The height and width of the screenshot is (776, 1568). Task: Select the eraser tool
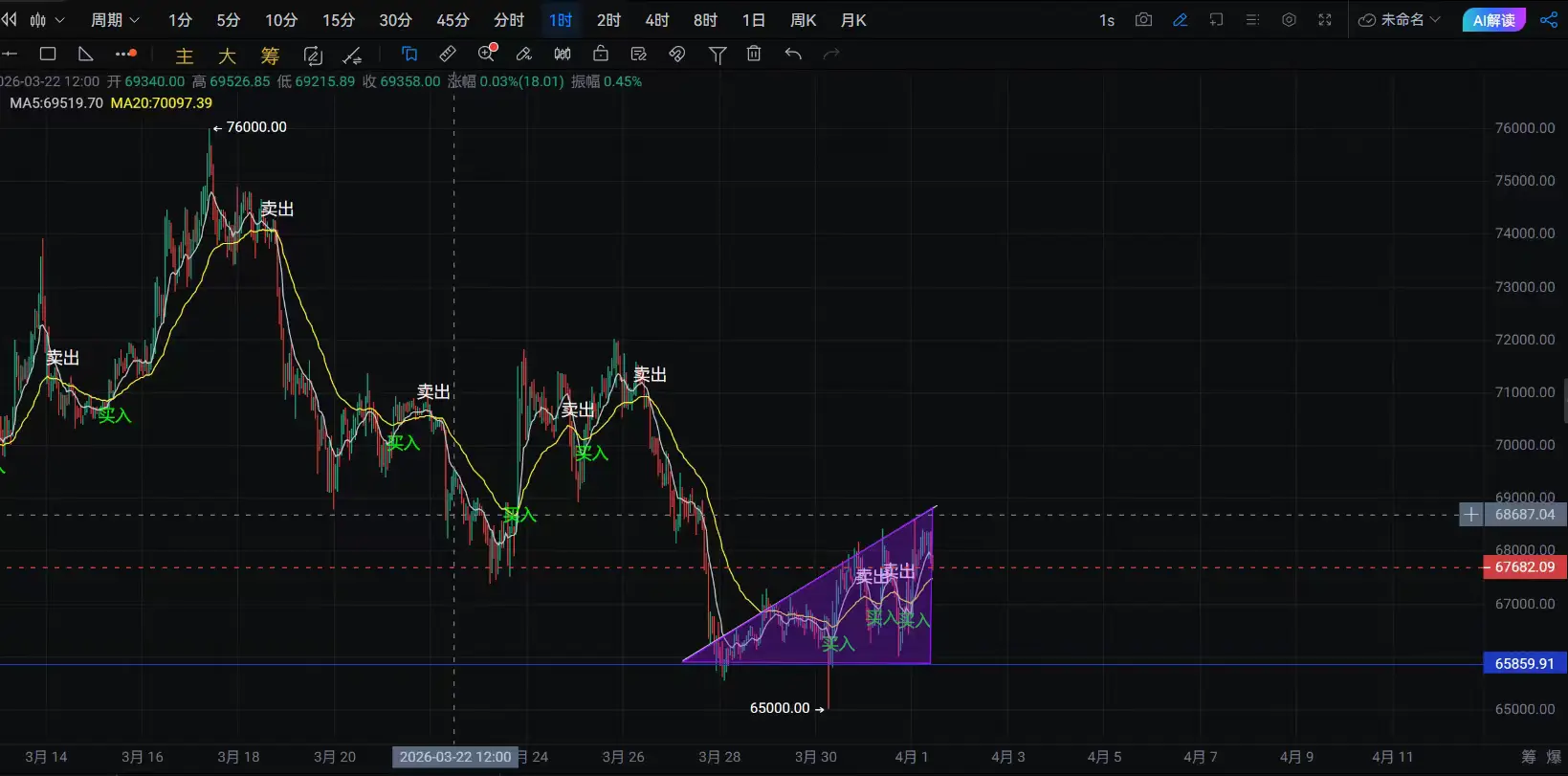(x=524, y=55)
